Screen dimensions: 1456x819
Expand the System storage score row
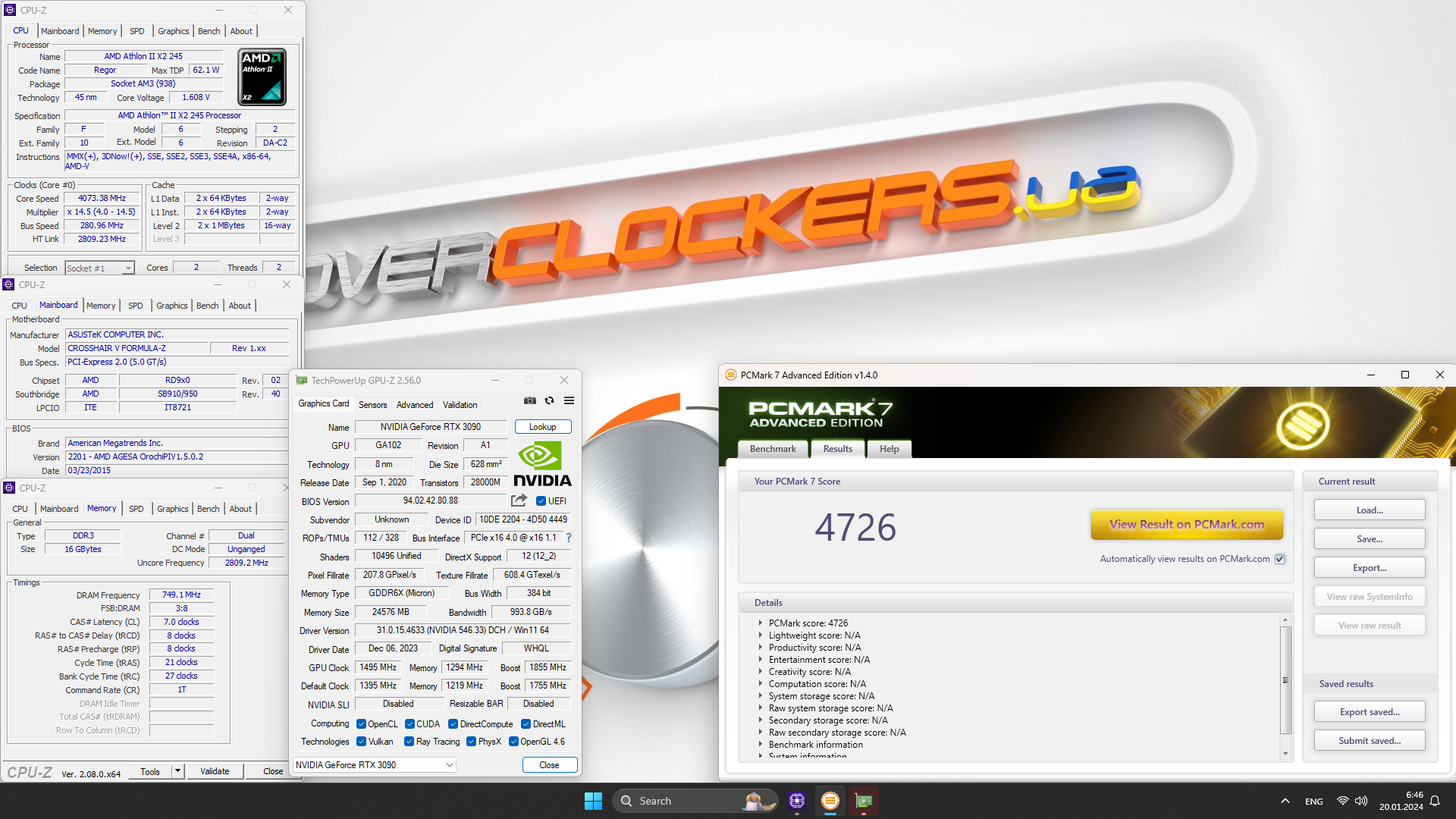(x=761, y=695)
